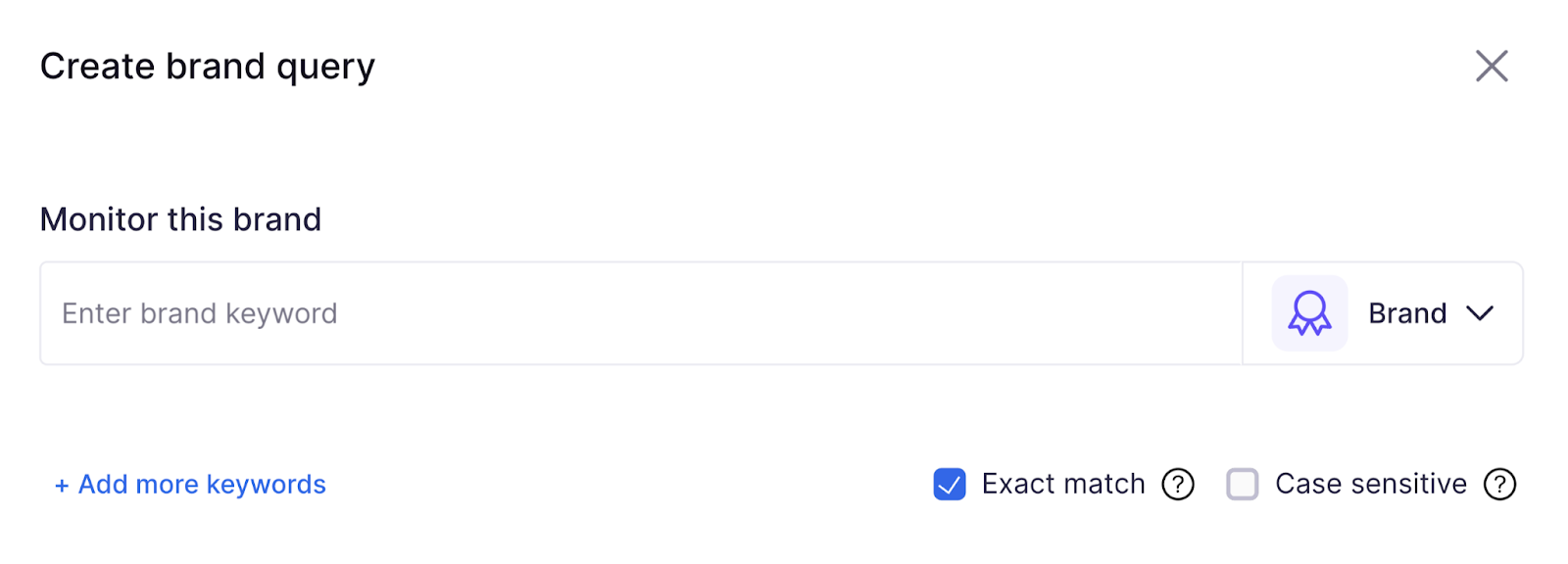Click the Create brand query title
This screenshot has height=564, width=1568.
click(207, 66)
